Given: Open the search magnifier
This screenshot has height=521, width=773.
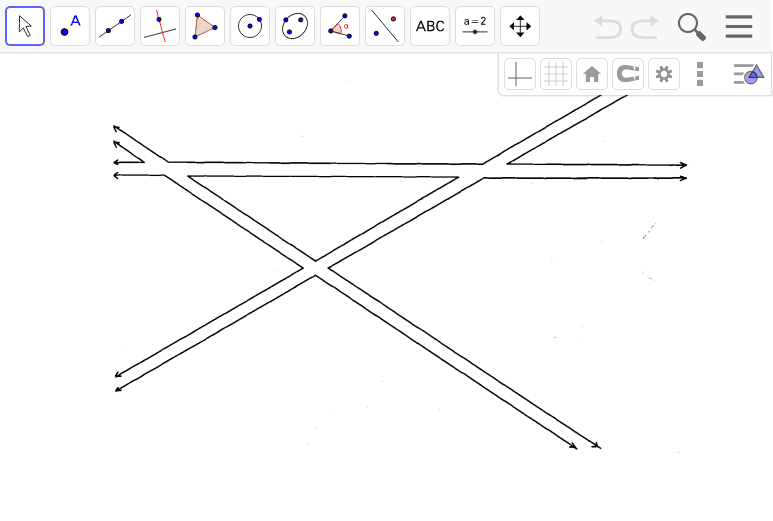Looking at the screenshot, I should pyautogui.click(x=692, y=27).
